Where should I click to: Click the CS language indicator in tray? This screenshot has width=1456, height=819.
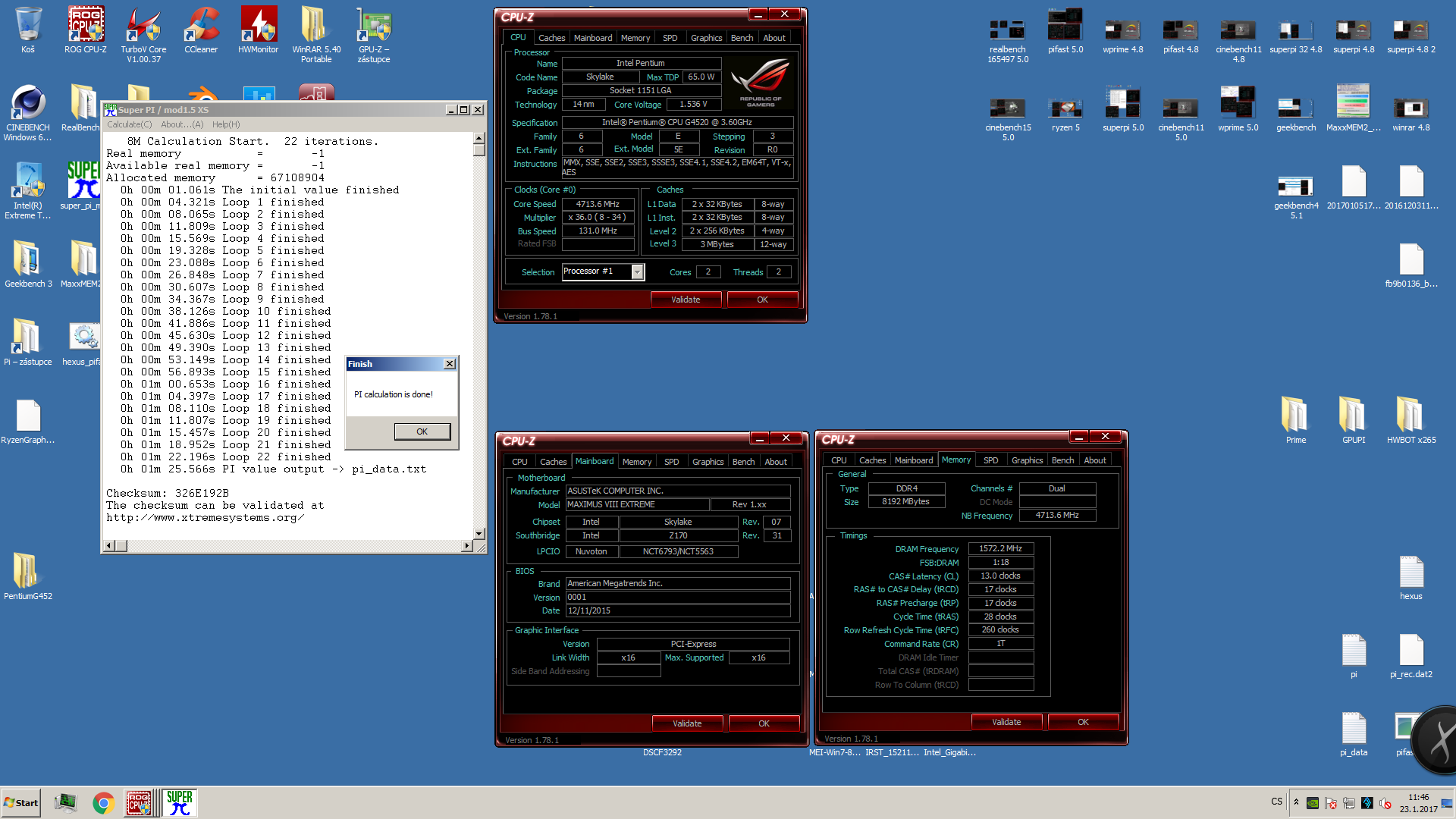(1277, 802)
